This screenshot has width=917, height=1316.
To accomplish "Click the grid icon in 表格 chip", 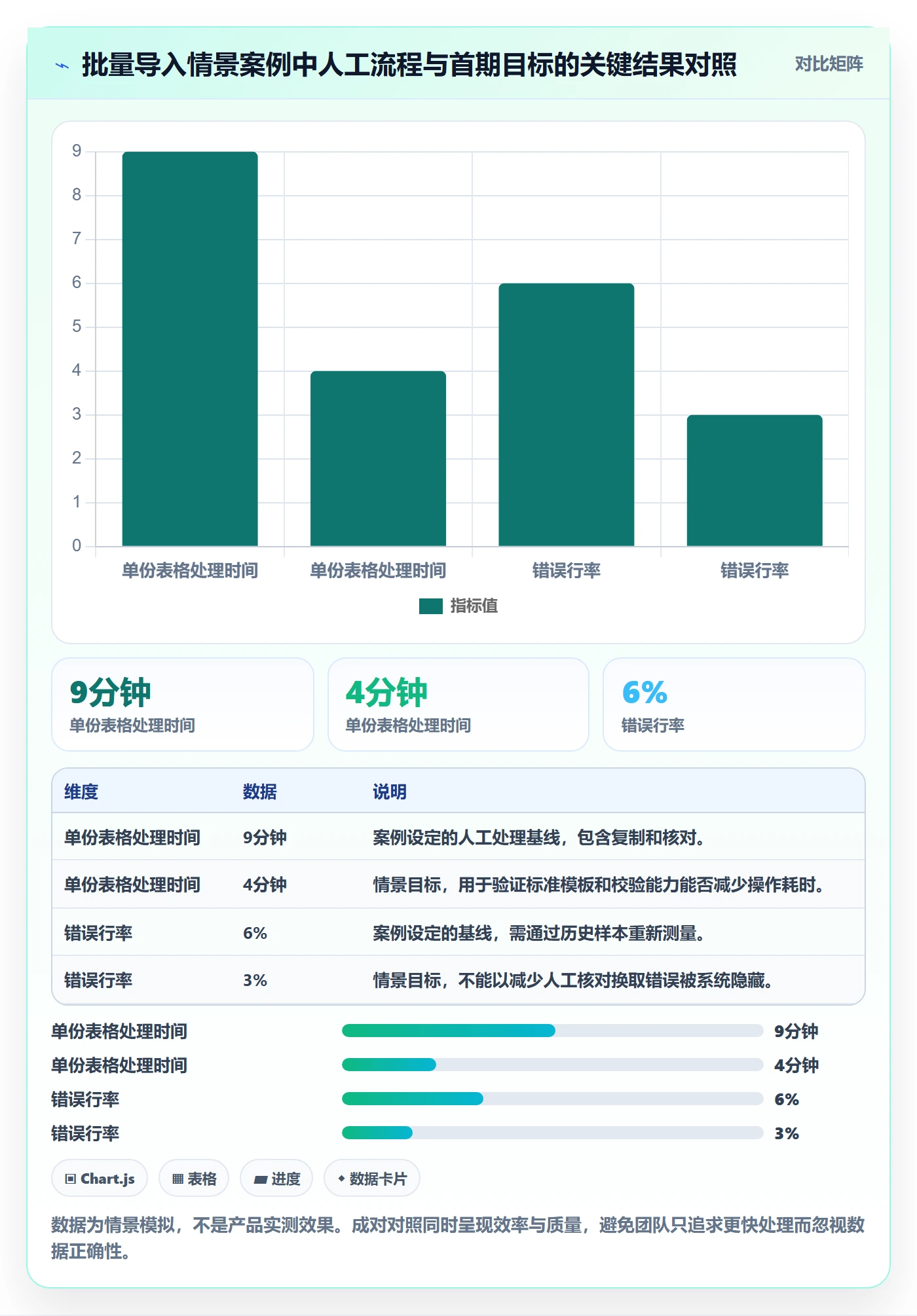I will [178, 1179].
